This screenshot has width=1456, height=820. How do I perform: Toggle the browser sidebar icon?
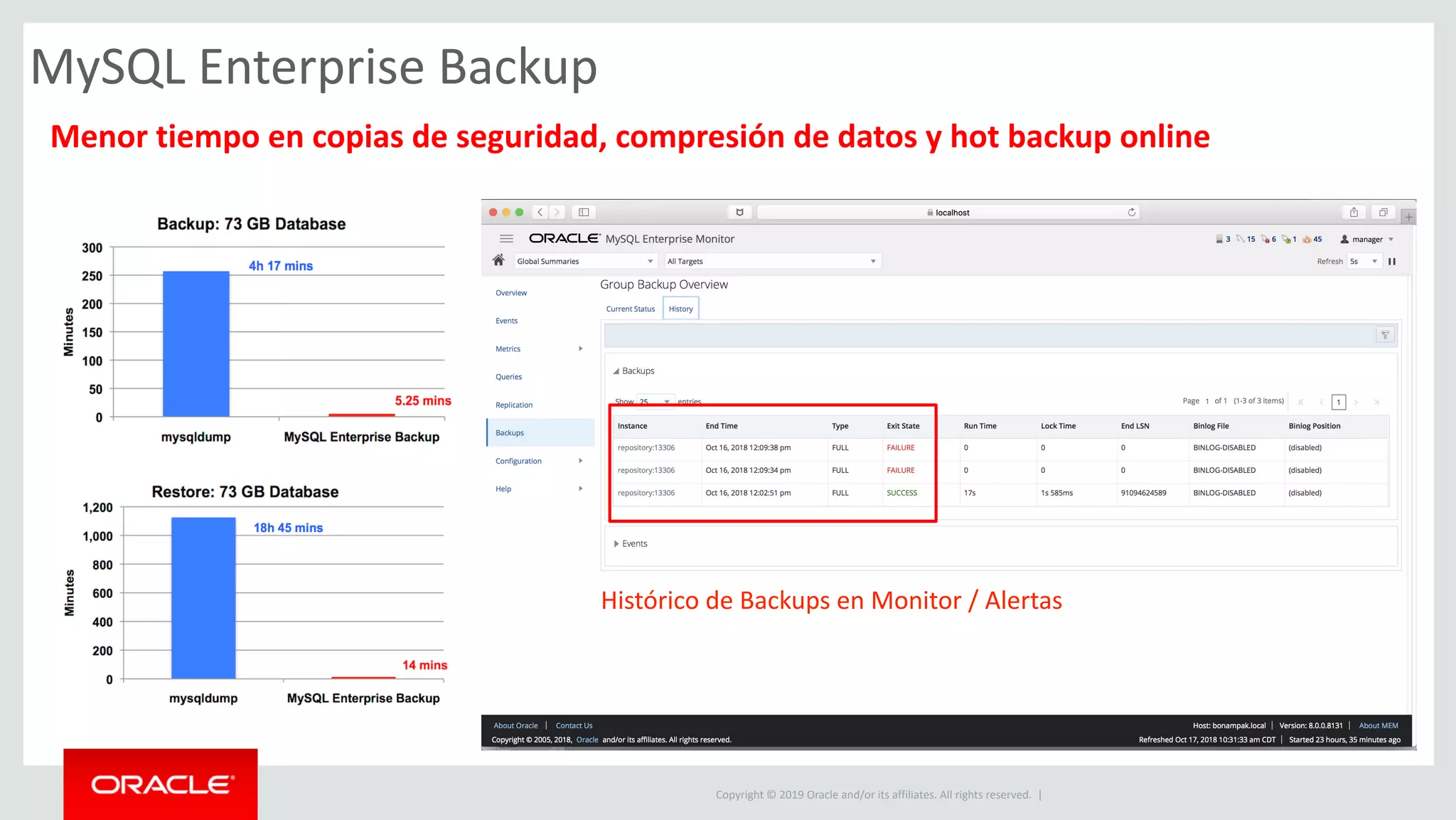[584, 212]
